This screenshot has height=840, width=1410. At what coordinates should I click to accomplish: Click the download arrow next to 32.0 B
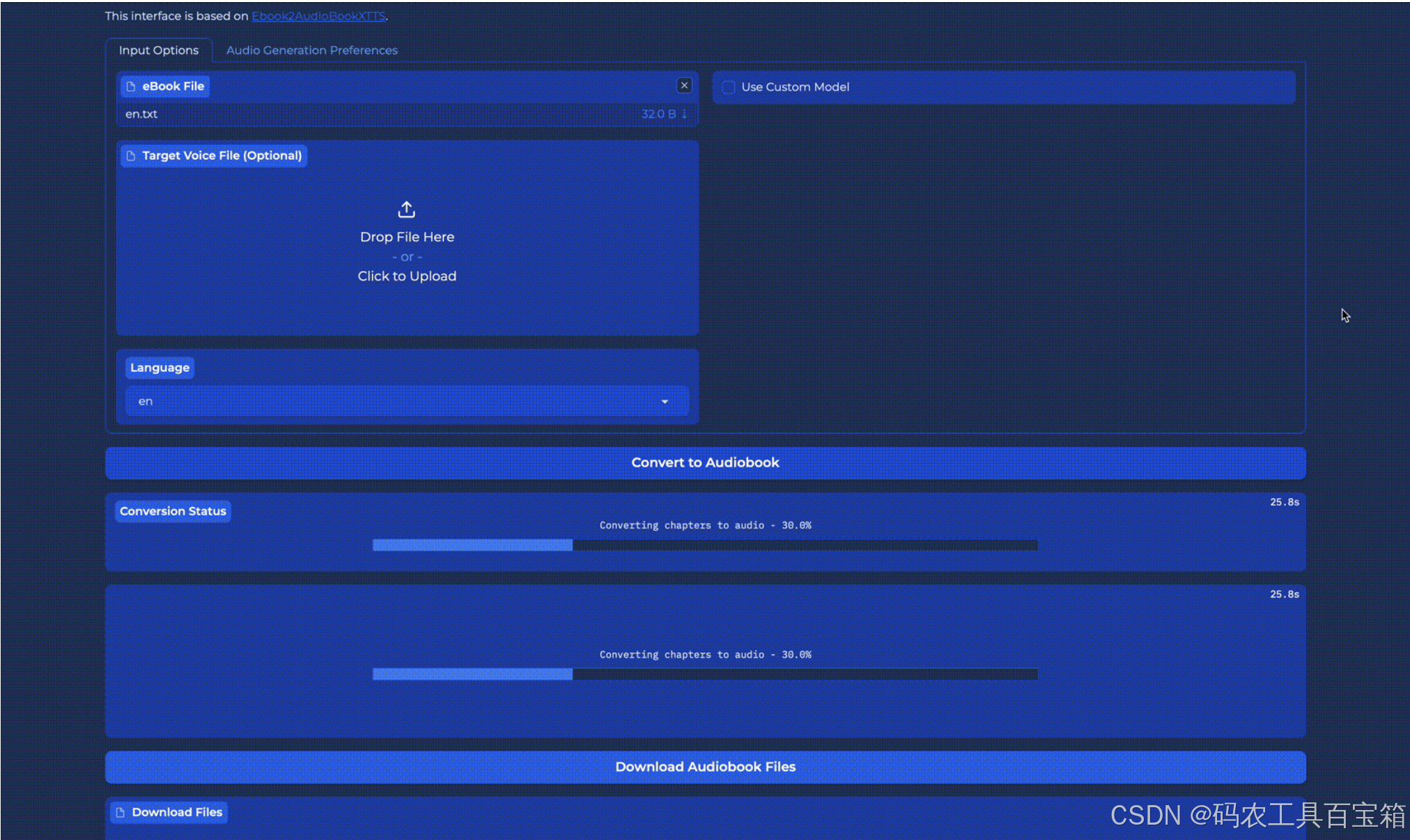click(685, 114)
